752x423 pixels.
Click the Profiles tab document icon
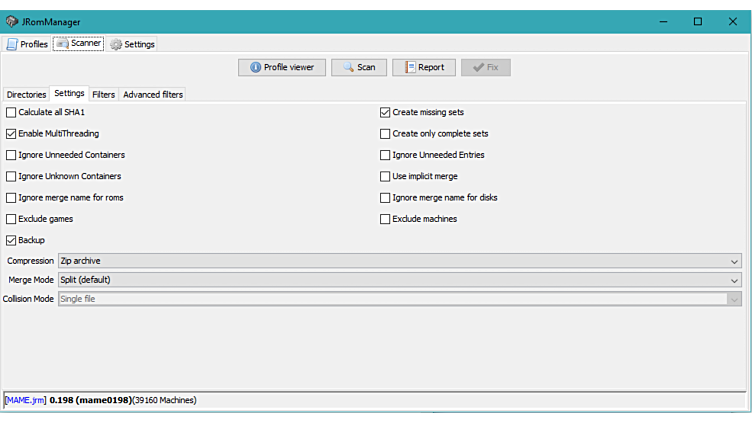[12, 44]
